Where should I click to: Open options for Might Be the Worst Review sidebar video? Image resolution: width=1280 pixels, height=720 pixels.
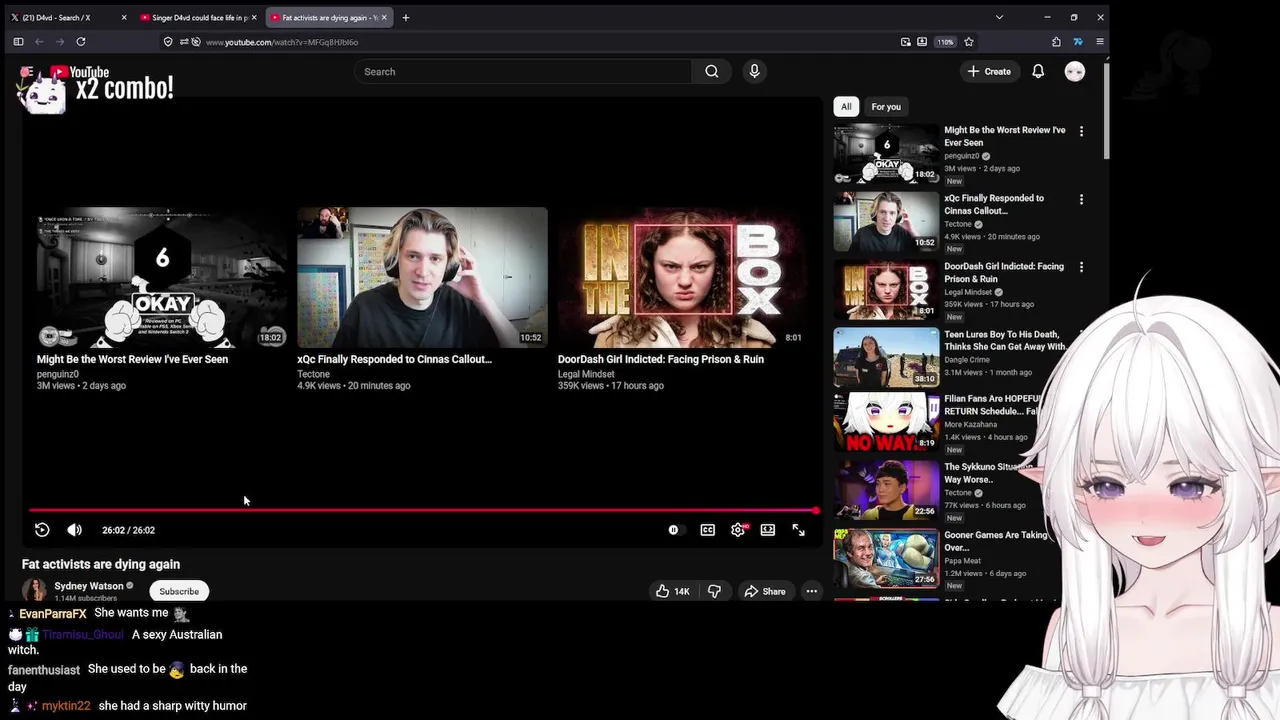1081,131
